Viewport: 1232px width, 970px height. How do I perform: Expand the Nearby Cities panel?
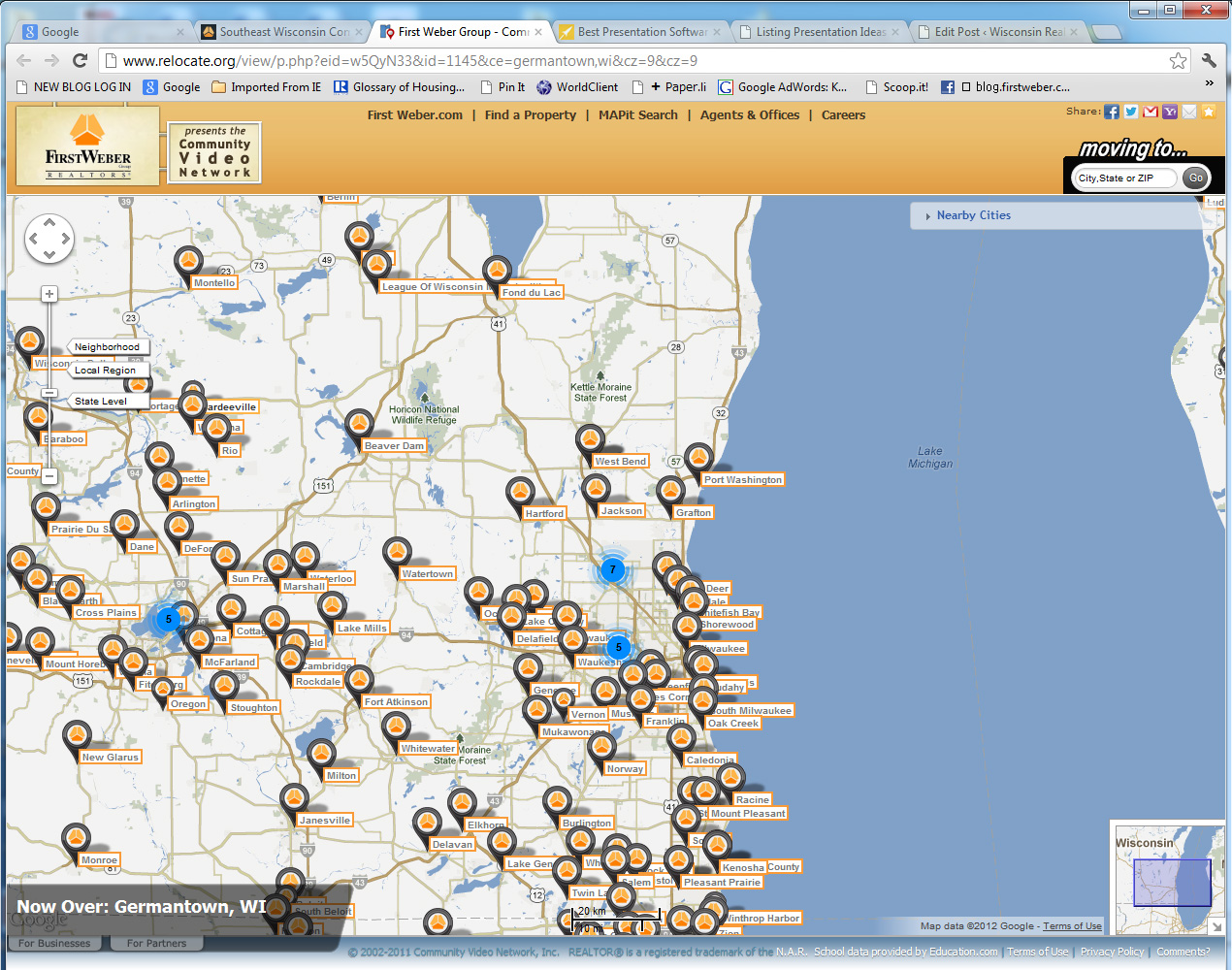(974, 215)
